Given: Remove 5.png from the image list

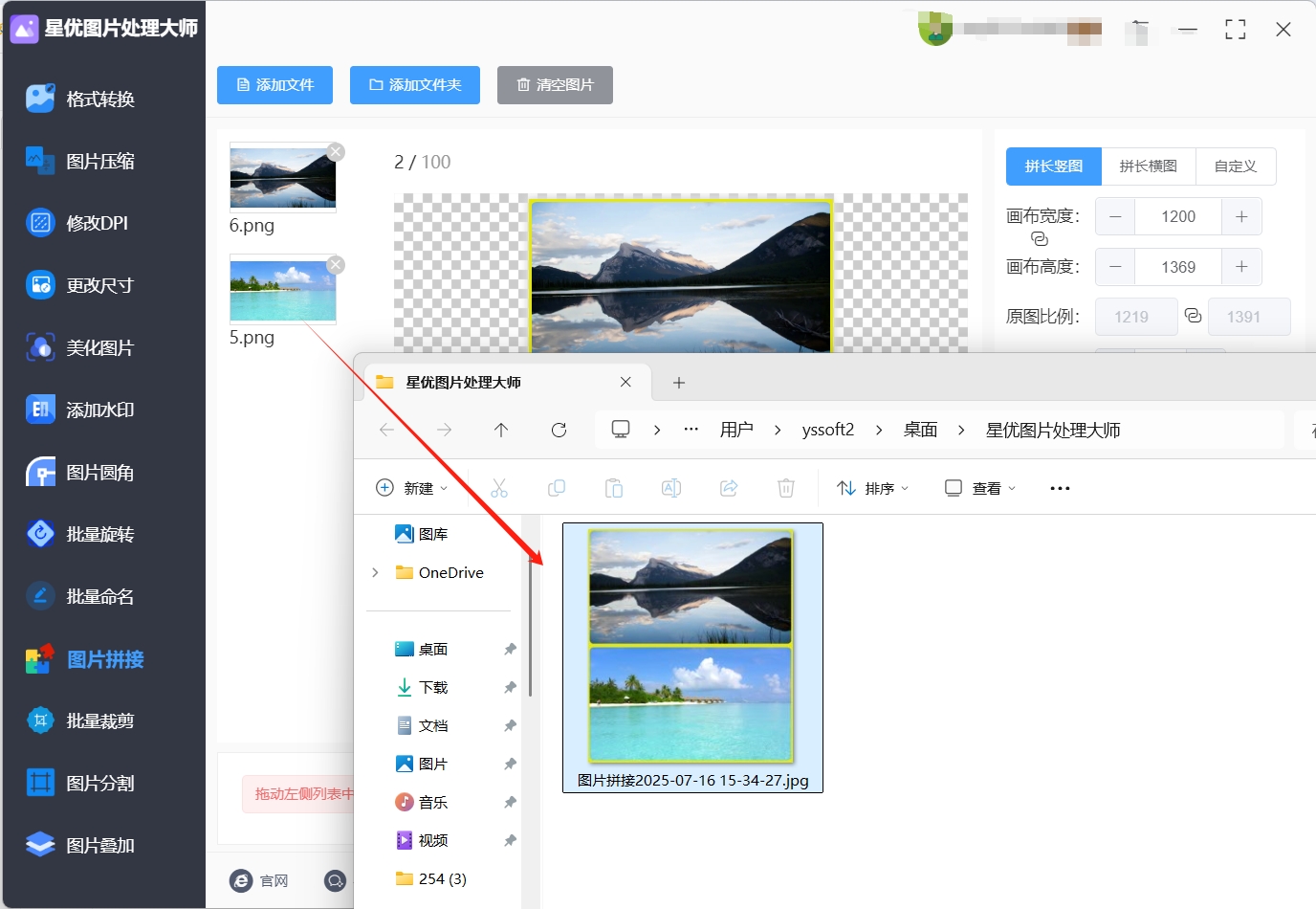Looking at the screenshot, I should 336,265.
